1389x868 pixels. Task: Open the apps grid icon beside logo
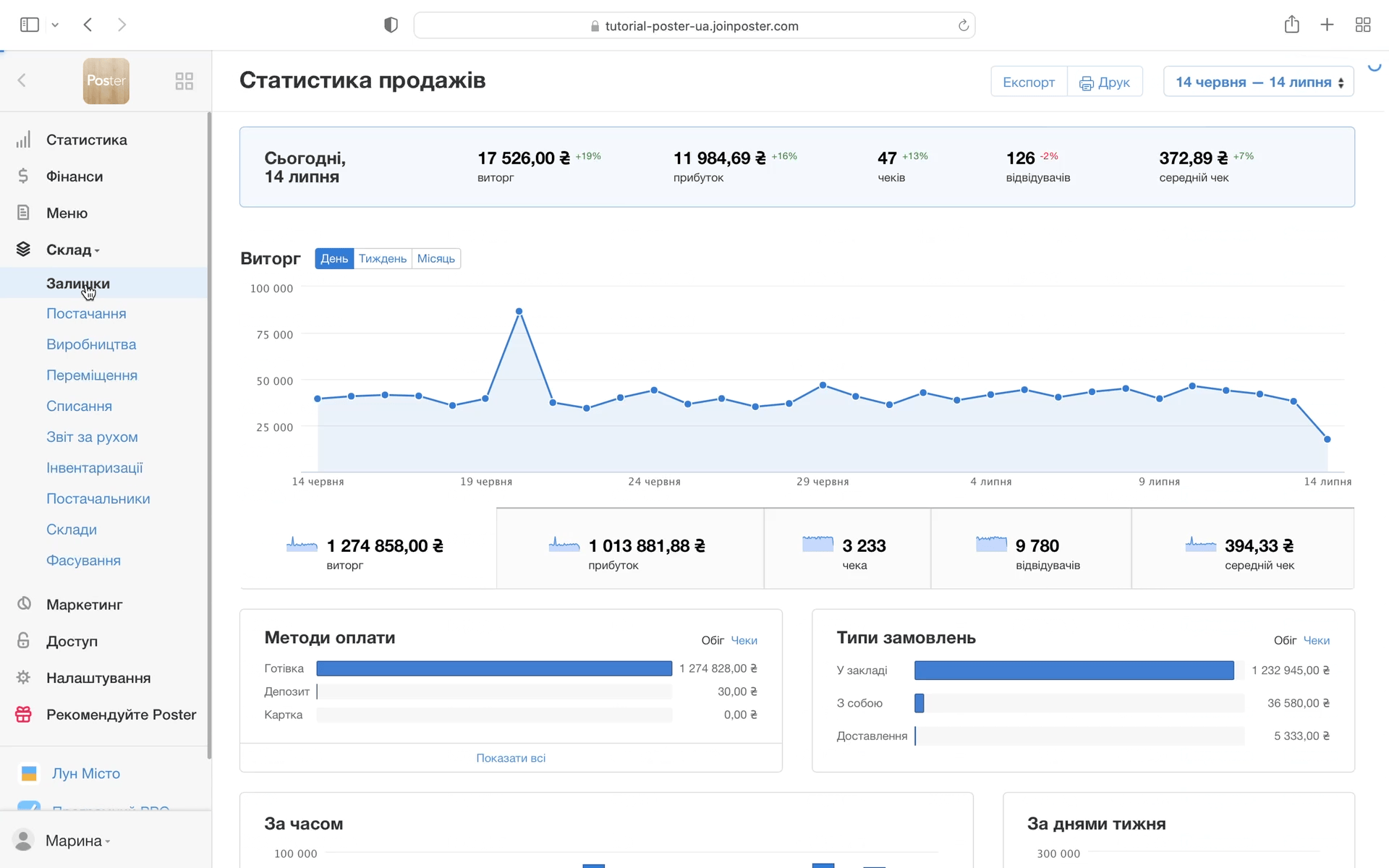click(x=184, y=81)
